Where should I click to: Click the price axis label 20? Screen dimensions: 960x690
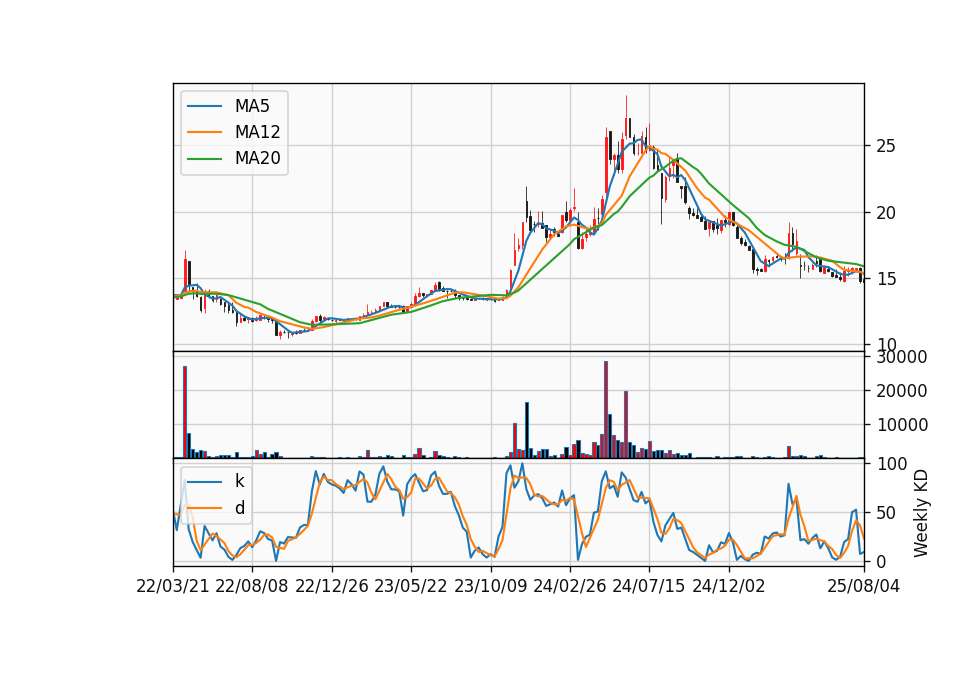coord(885,213)
